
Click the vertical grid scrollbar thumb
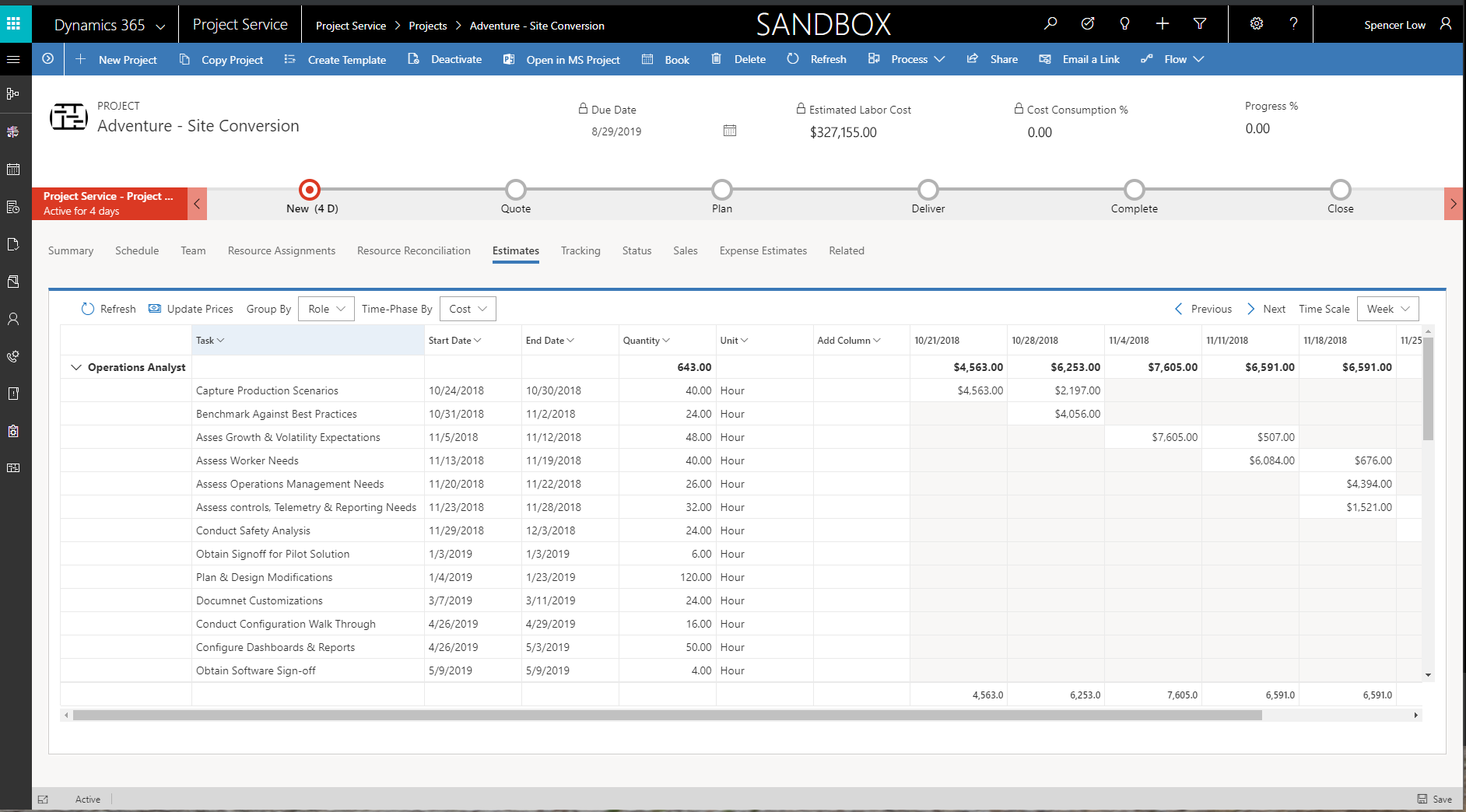(x=1428, y=388)
